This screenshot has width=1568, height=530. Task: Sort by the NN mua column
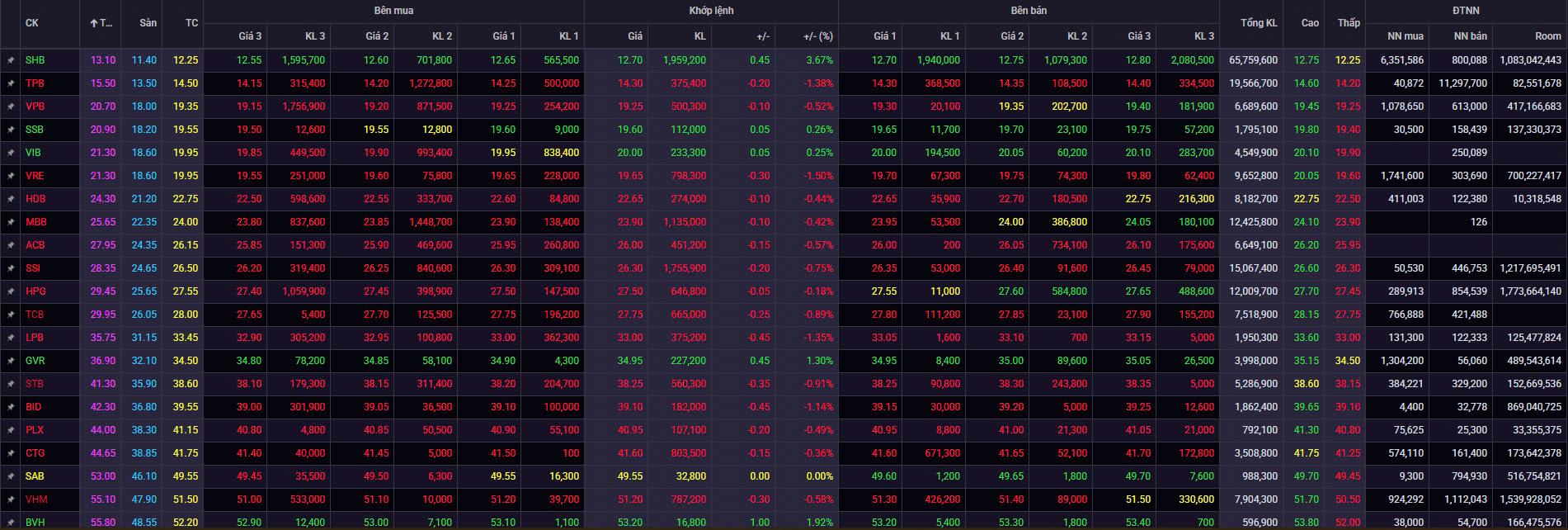1406,36
